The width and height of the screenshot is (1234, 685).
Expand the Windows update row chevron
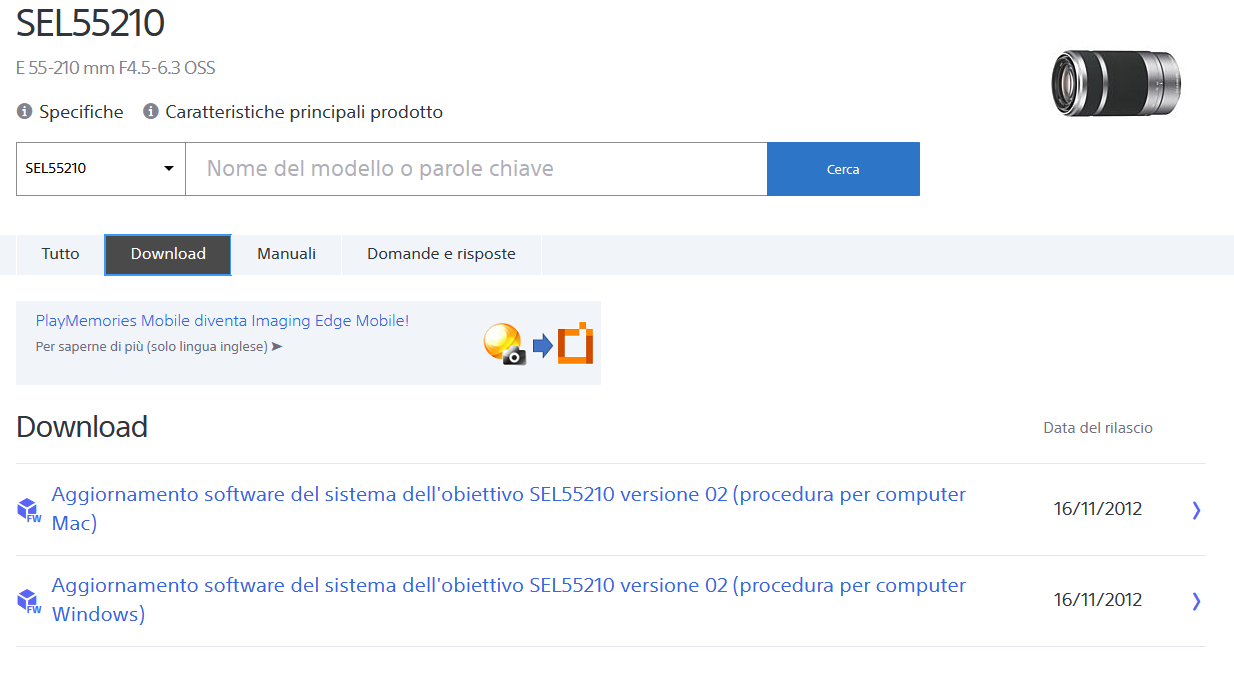click(1196, 601)
